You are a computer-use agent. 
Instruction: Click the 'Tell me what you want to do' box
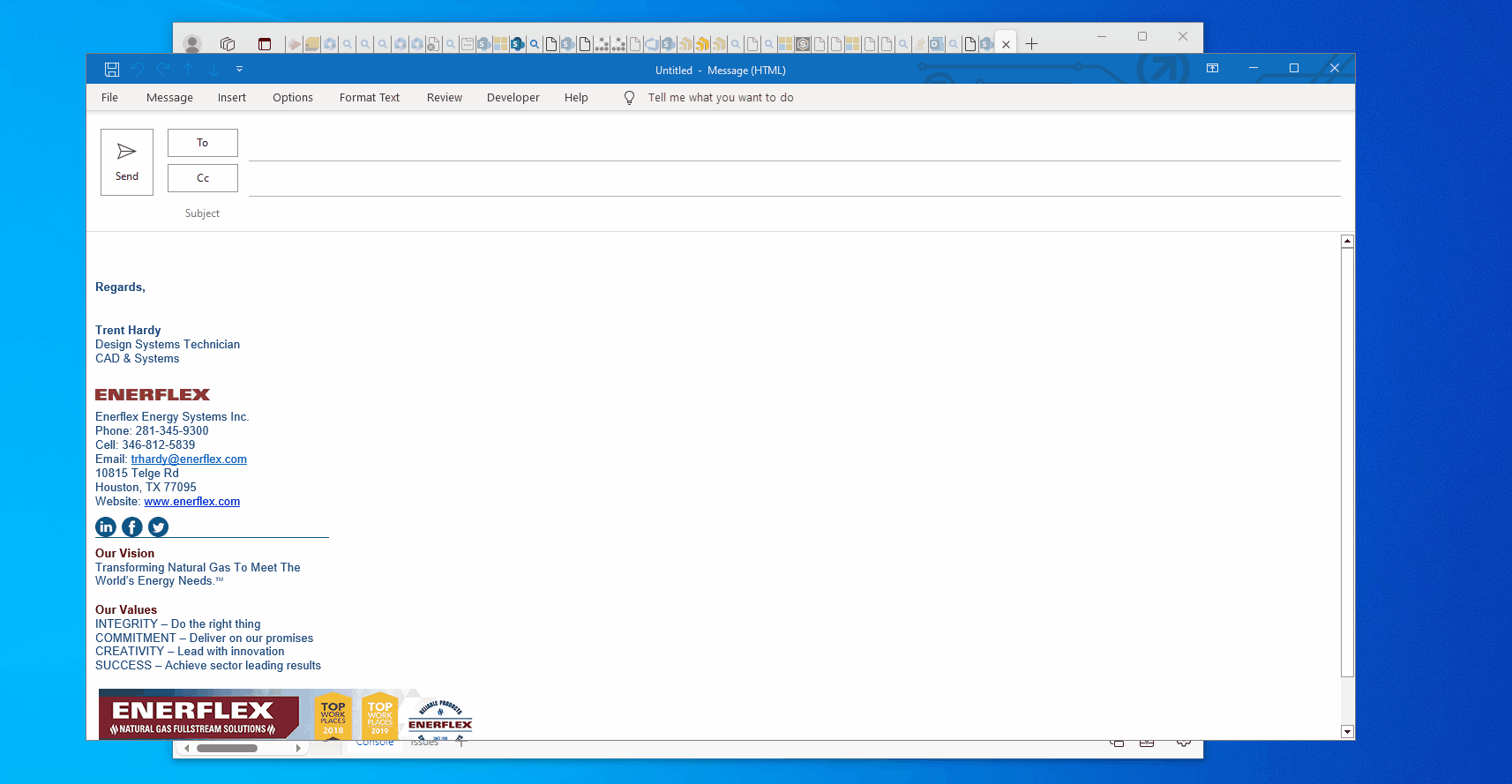tap(721, 98)
